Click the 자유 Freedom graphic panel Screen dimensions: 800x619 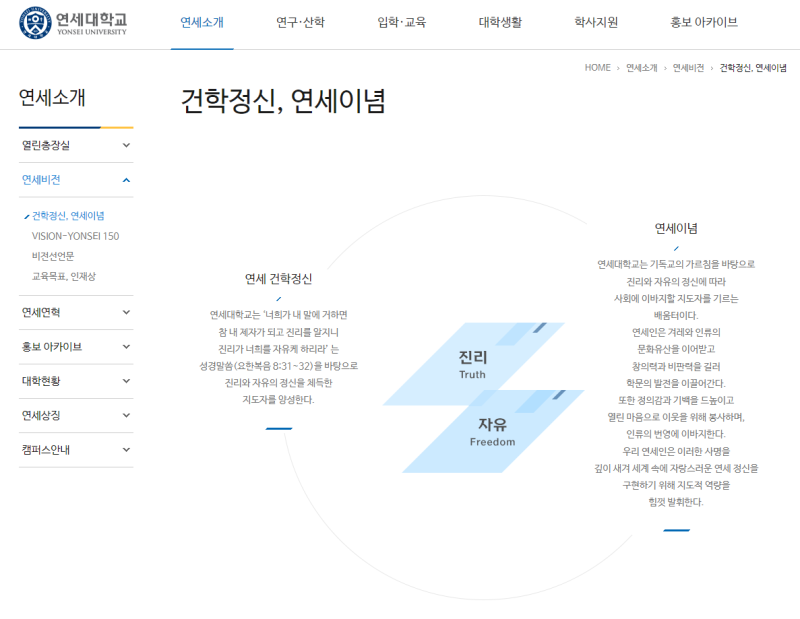point(493,432)
